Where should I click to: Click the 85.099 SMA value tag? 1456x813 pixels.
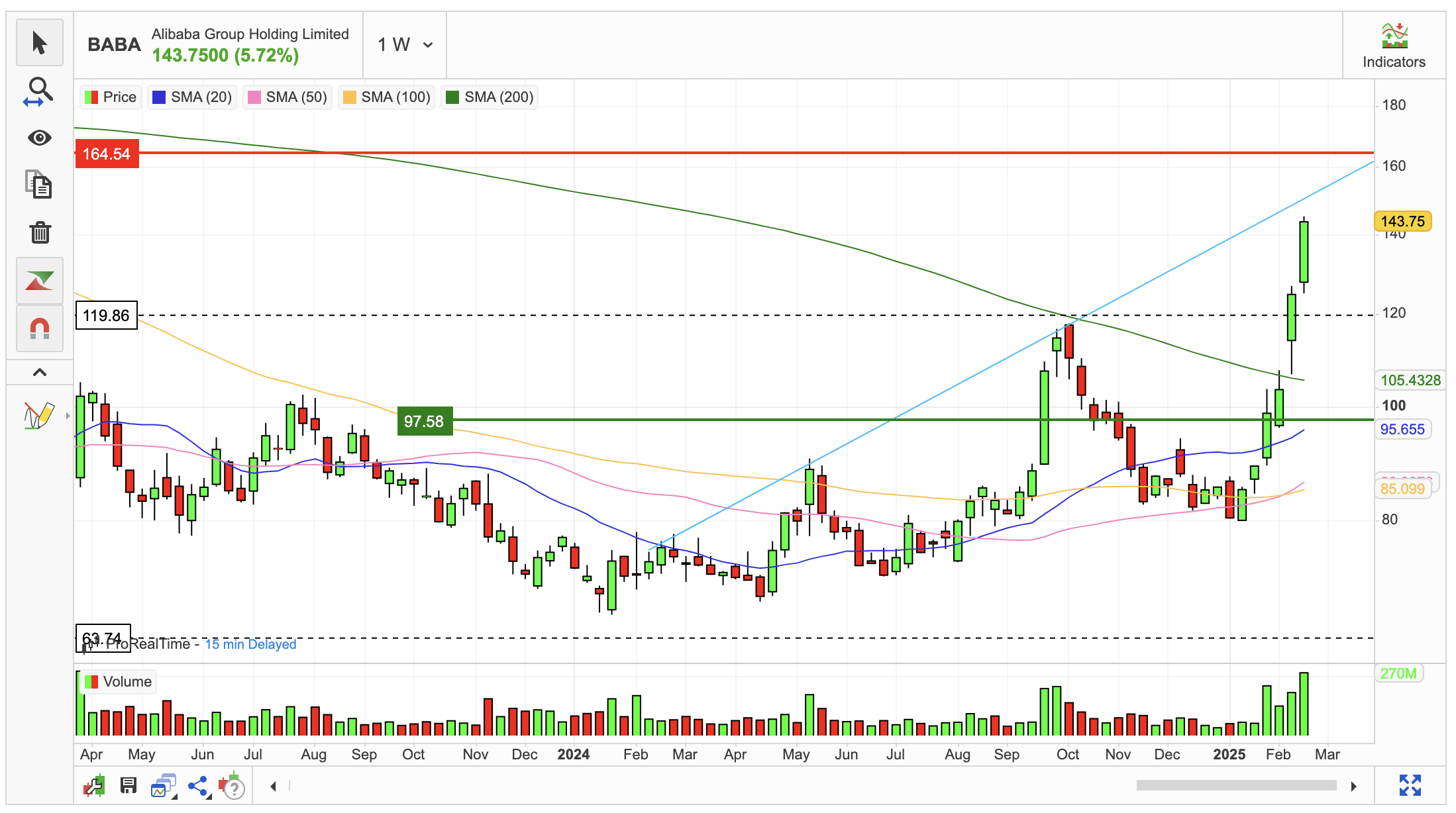tap(1402, 489)
